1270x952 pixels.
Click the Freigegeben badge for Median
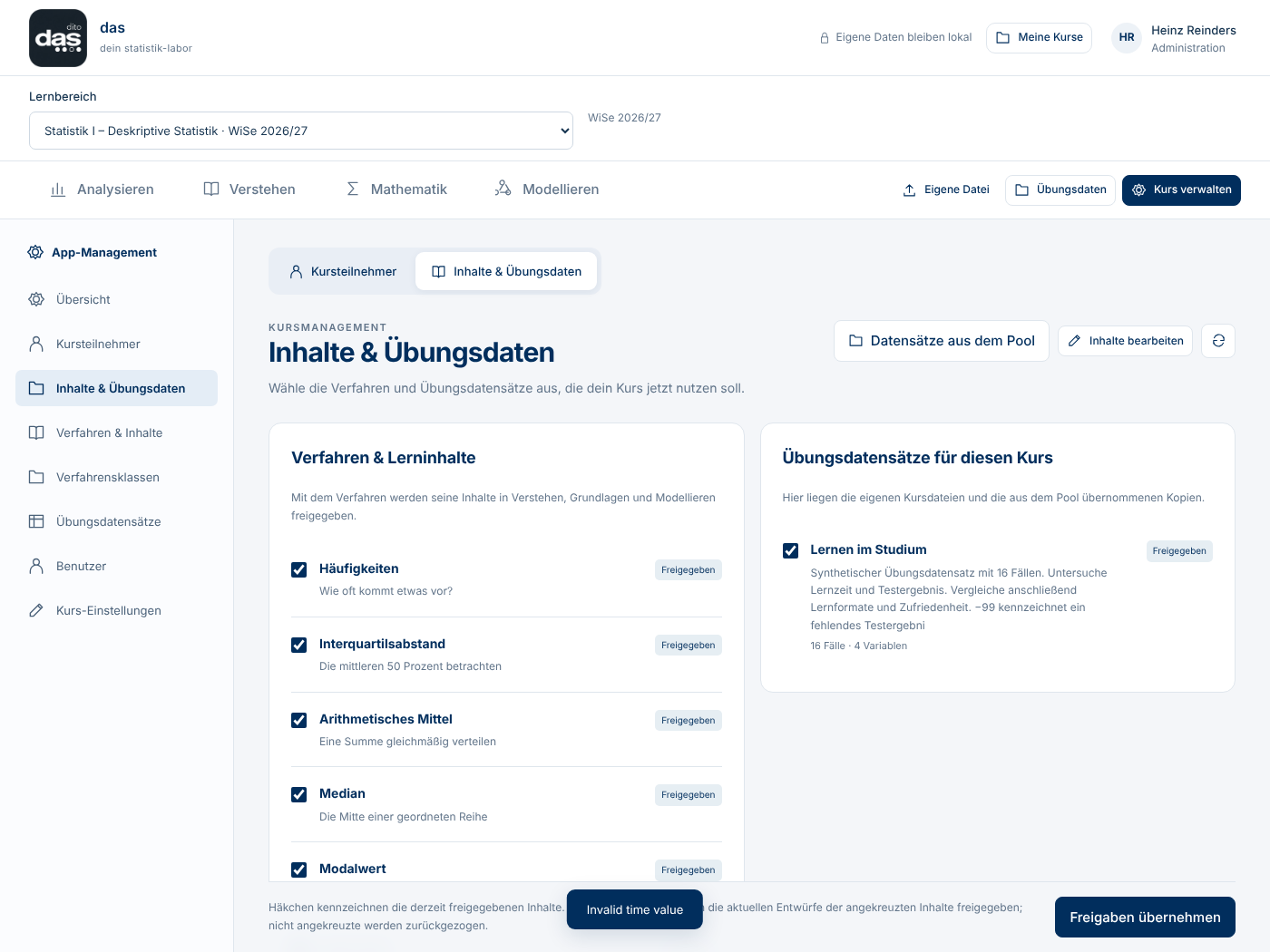pos(689,795)
